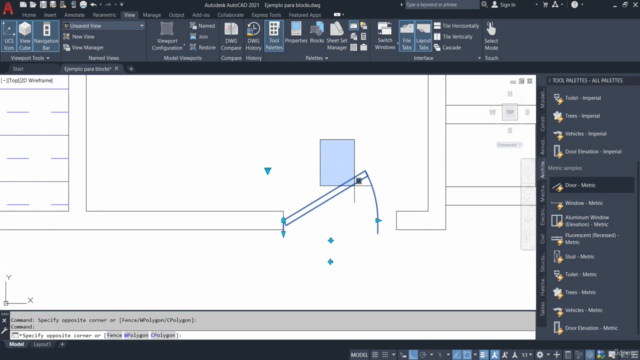Click Switch Windows button
The width and height of the screenshot is (640, 360).
click(385, 36)
